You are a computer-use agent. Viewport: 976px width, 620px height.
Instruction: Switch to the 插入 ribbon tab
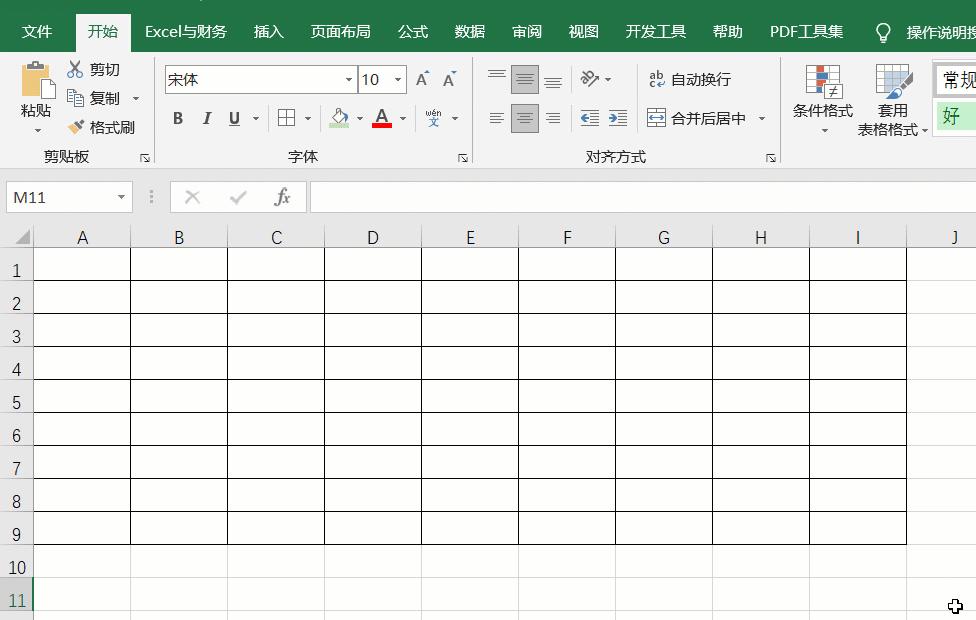point(267,31)
